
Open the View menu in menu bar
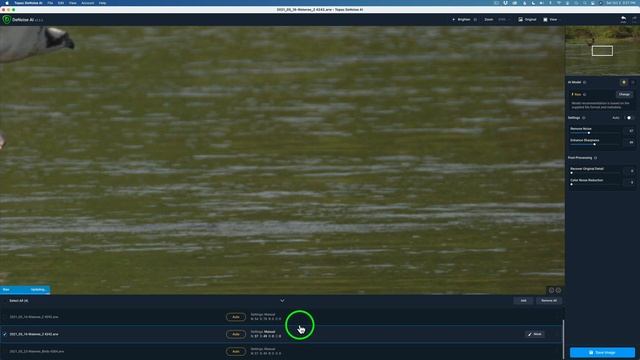(73, 3)
